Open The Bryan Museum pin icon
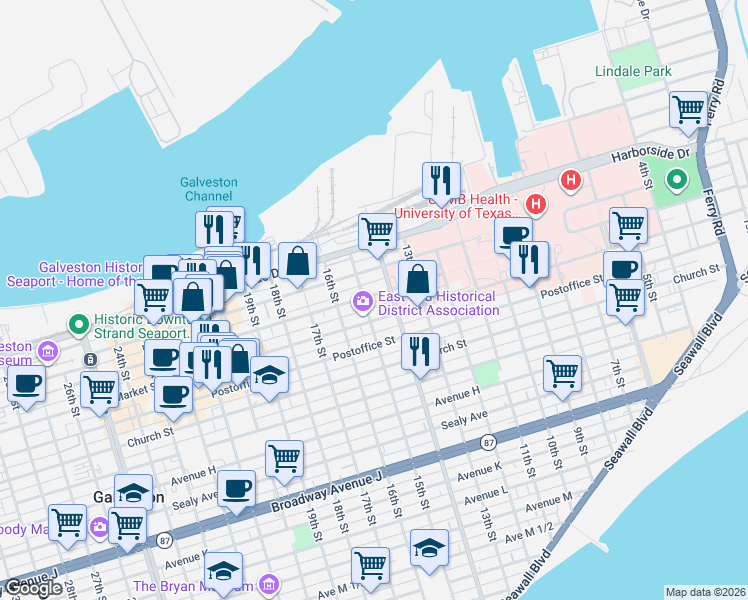 [269, 584]
